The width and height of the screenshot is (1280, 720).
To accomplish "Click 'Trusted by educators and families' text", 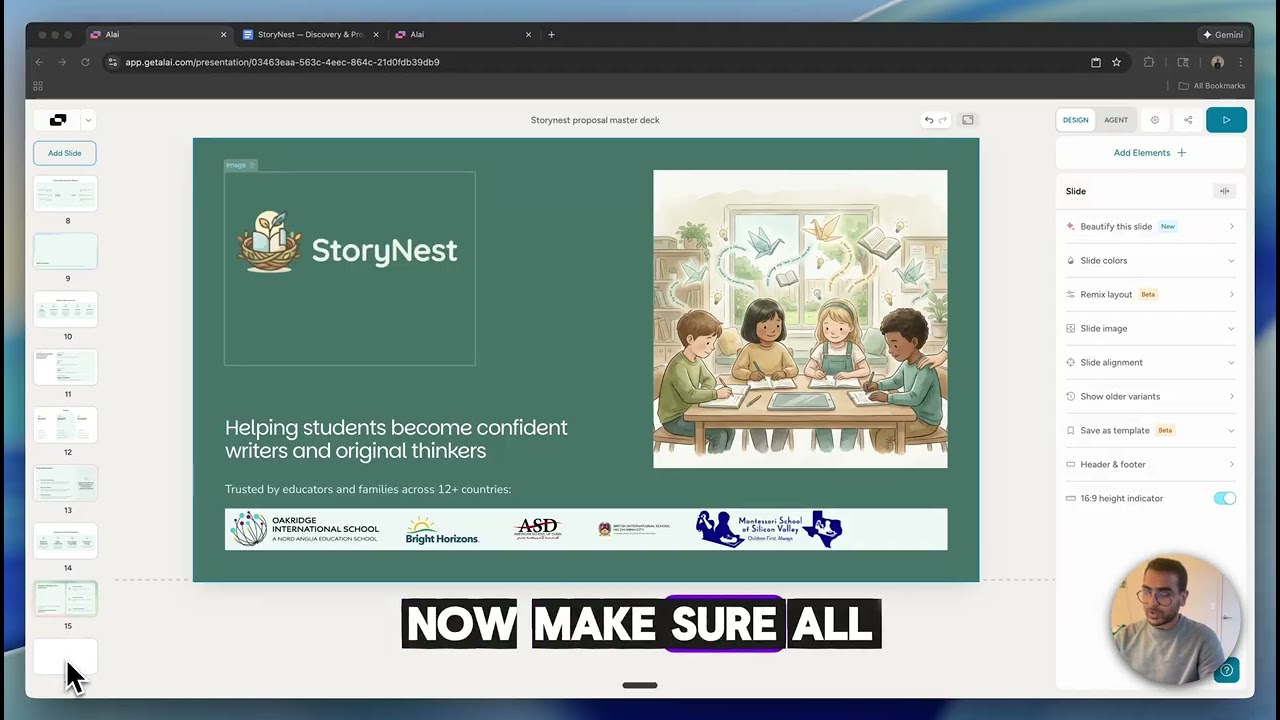I will pos(368,490).
